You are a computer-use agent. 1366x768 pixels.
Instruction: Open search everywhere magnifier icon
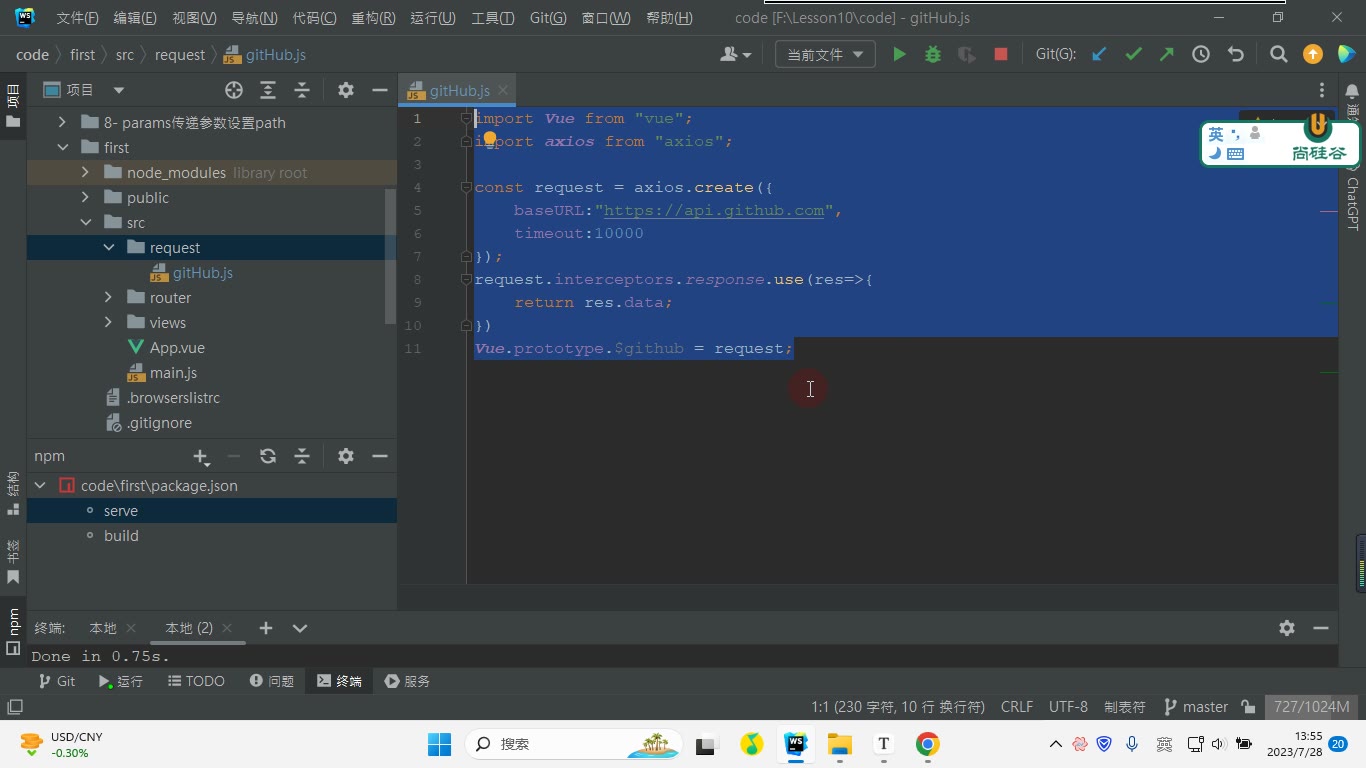point(1278,55)
